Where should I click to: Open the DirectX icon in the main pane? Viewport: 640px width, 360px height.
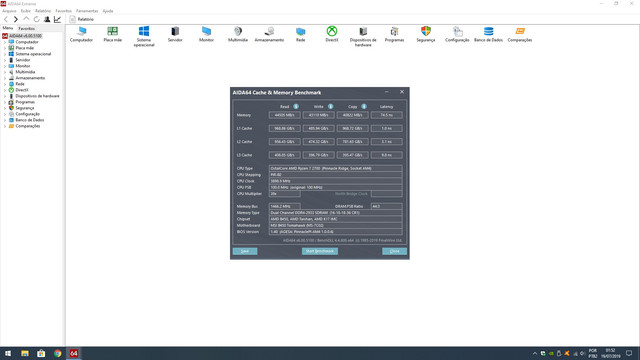coord(332,34)
